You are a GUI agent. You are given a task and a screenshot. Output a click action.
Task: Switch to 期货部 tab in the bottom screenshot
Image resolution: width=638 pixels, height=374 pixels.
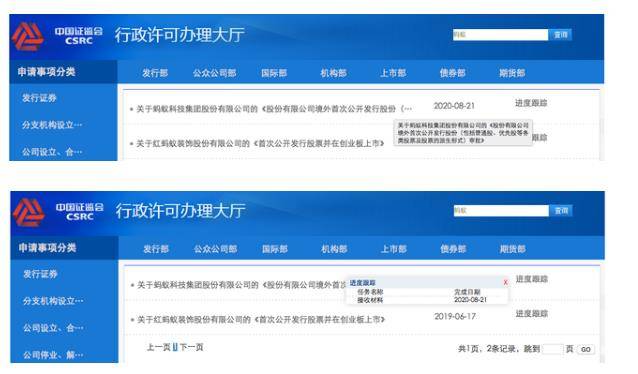tap(512, 249)
